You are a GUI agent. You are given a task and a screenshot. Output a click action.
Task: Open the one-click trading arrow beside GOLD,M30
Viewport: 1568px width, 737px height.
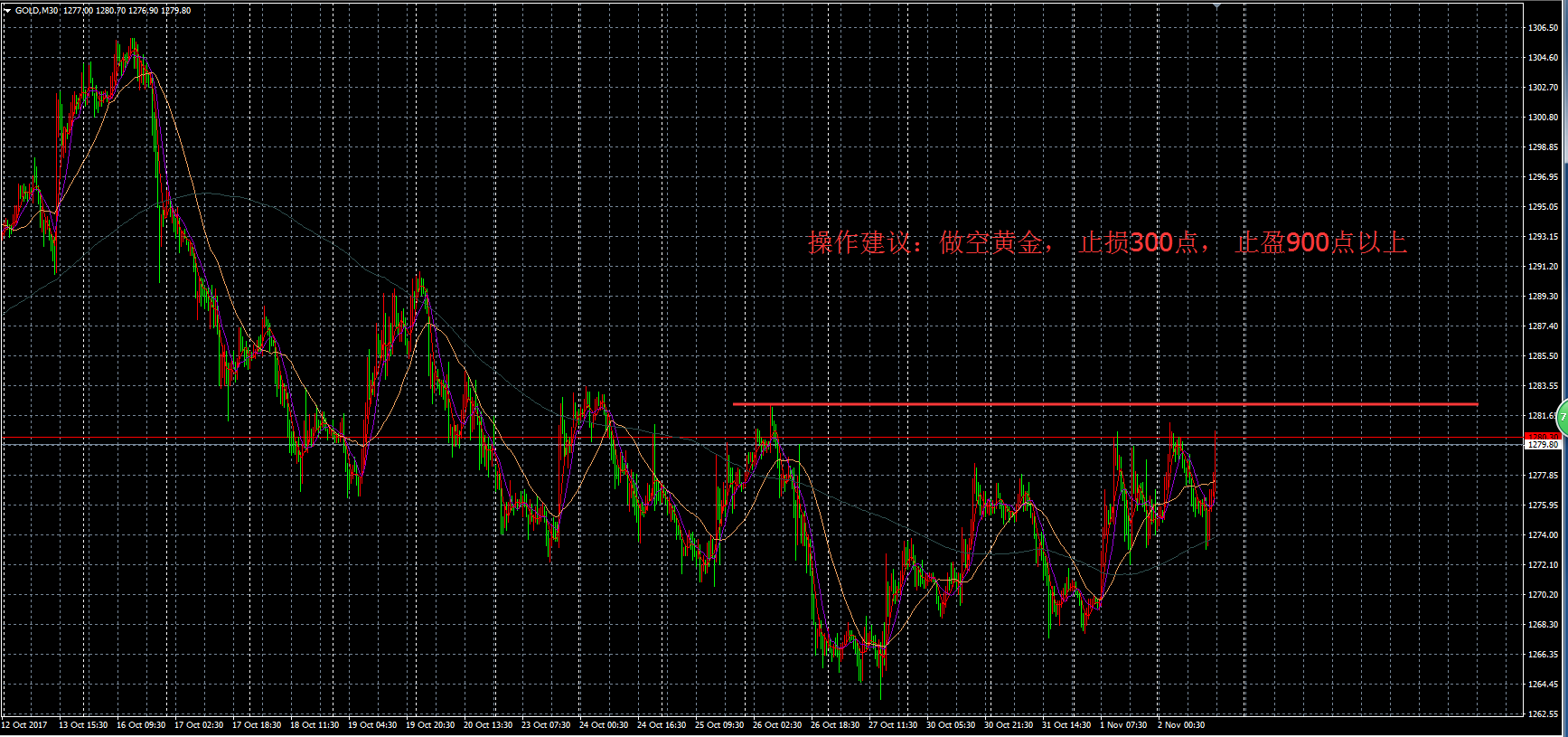tap(7, 11)
